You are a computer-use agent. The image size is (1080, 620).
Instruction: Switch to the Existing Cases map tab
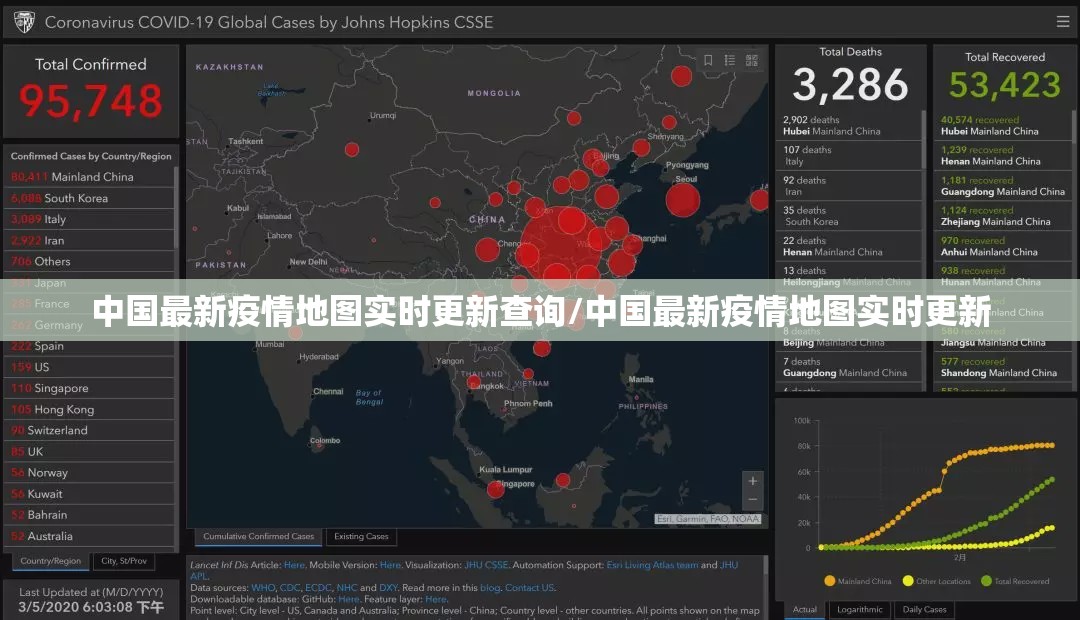coord(361,537)
